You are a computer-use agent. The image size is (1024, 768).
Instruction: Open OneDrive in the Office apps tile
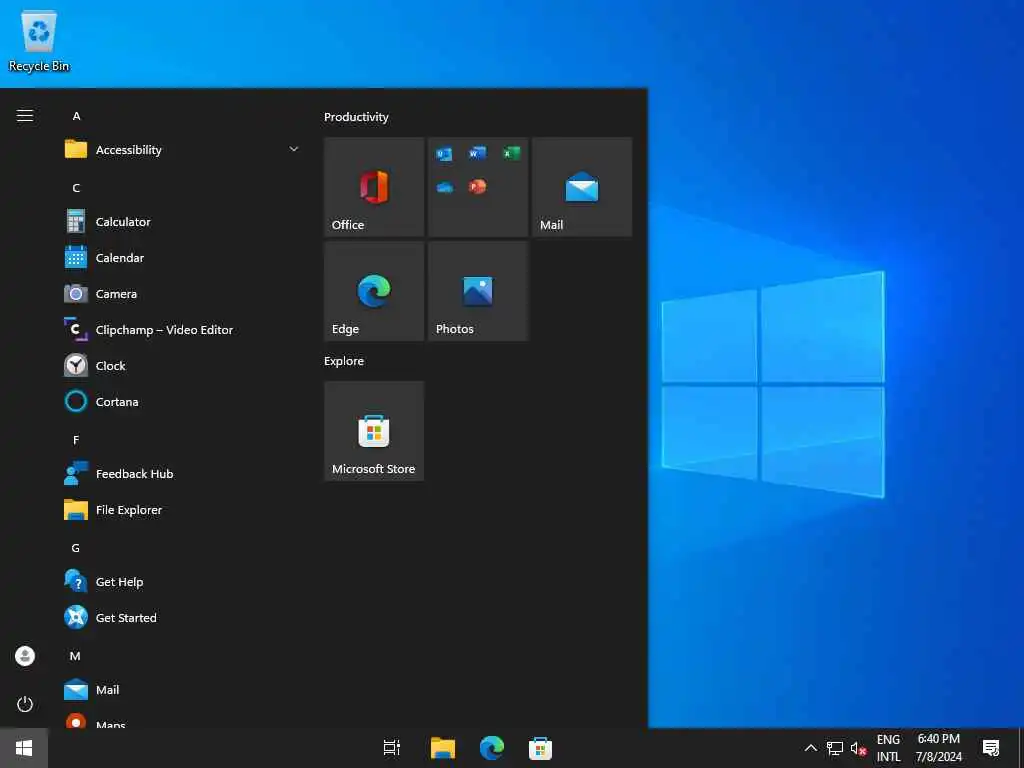tap(444, 187)
